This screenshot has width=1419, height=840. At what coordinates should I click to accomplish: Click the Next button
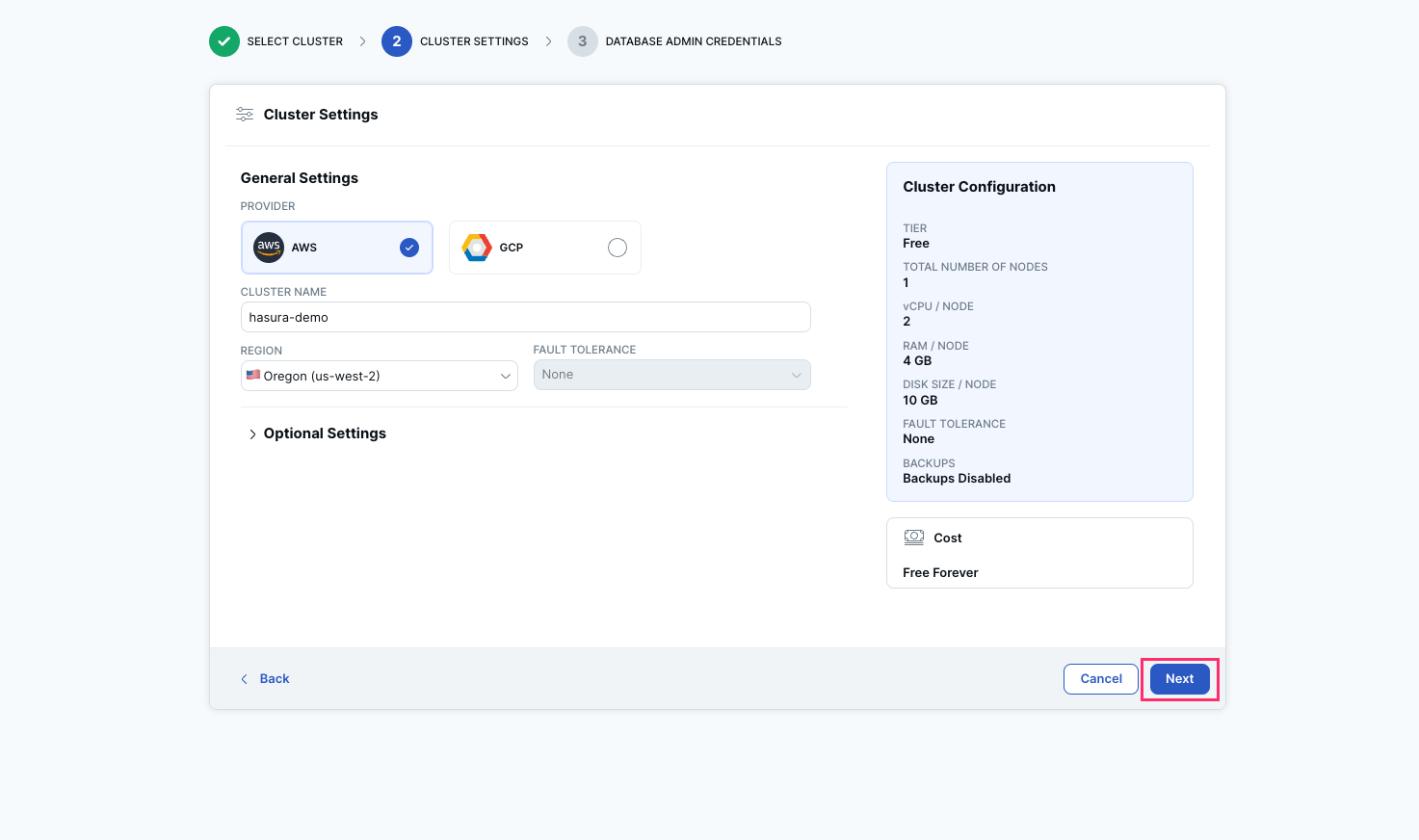point(1179,678)
